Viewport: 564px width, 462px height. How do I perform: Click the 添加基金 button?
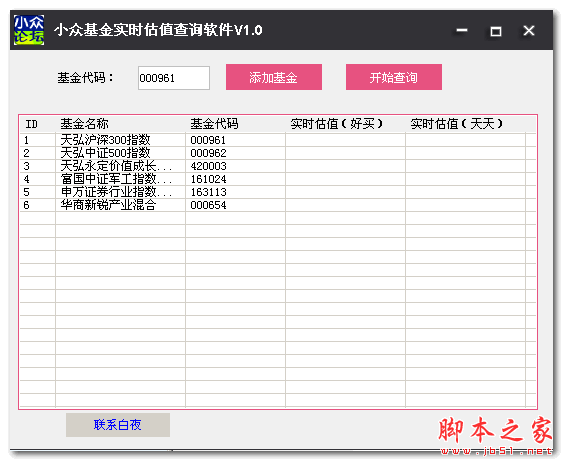pyautogui.click(x=274, y=77)
